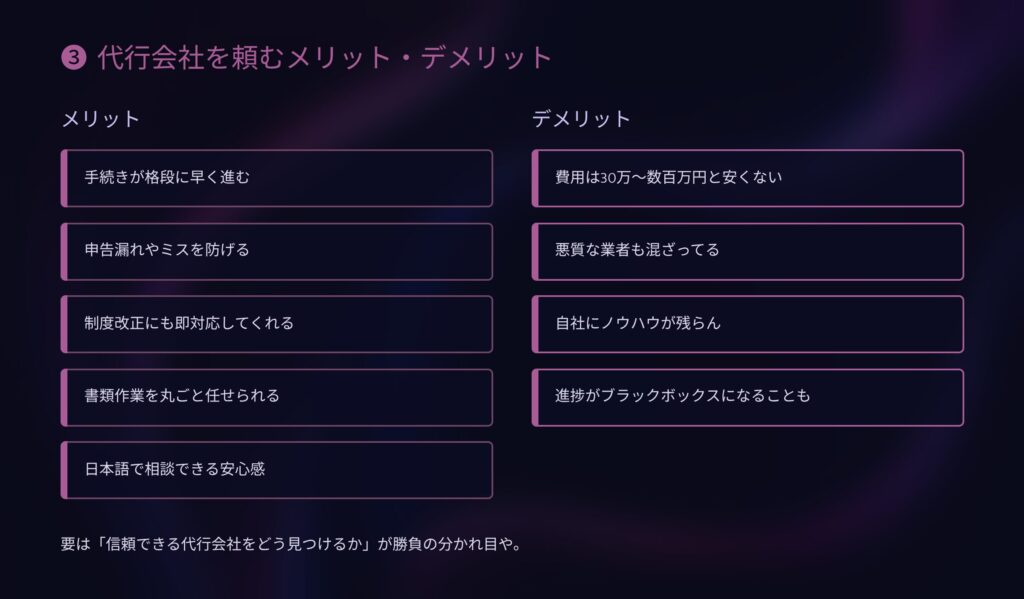
Task: Select the 手続きが格段に早く進む card
Action: click(x=277, y=178)
